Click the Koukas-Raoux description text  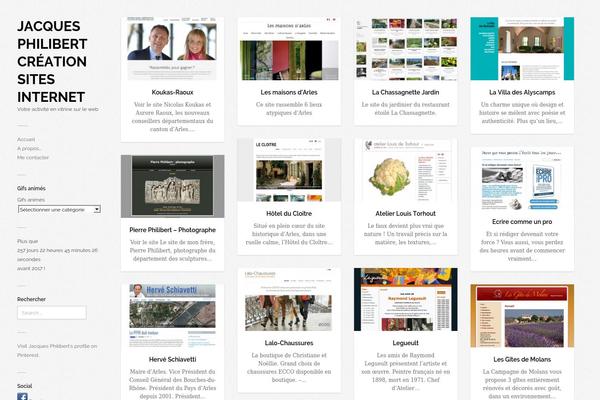click(x=172, y=117)
